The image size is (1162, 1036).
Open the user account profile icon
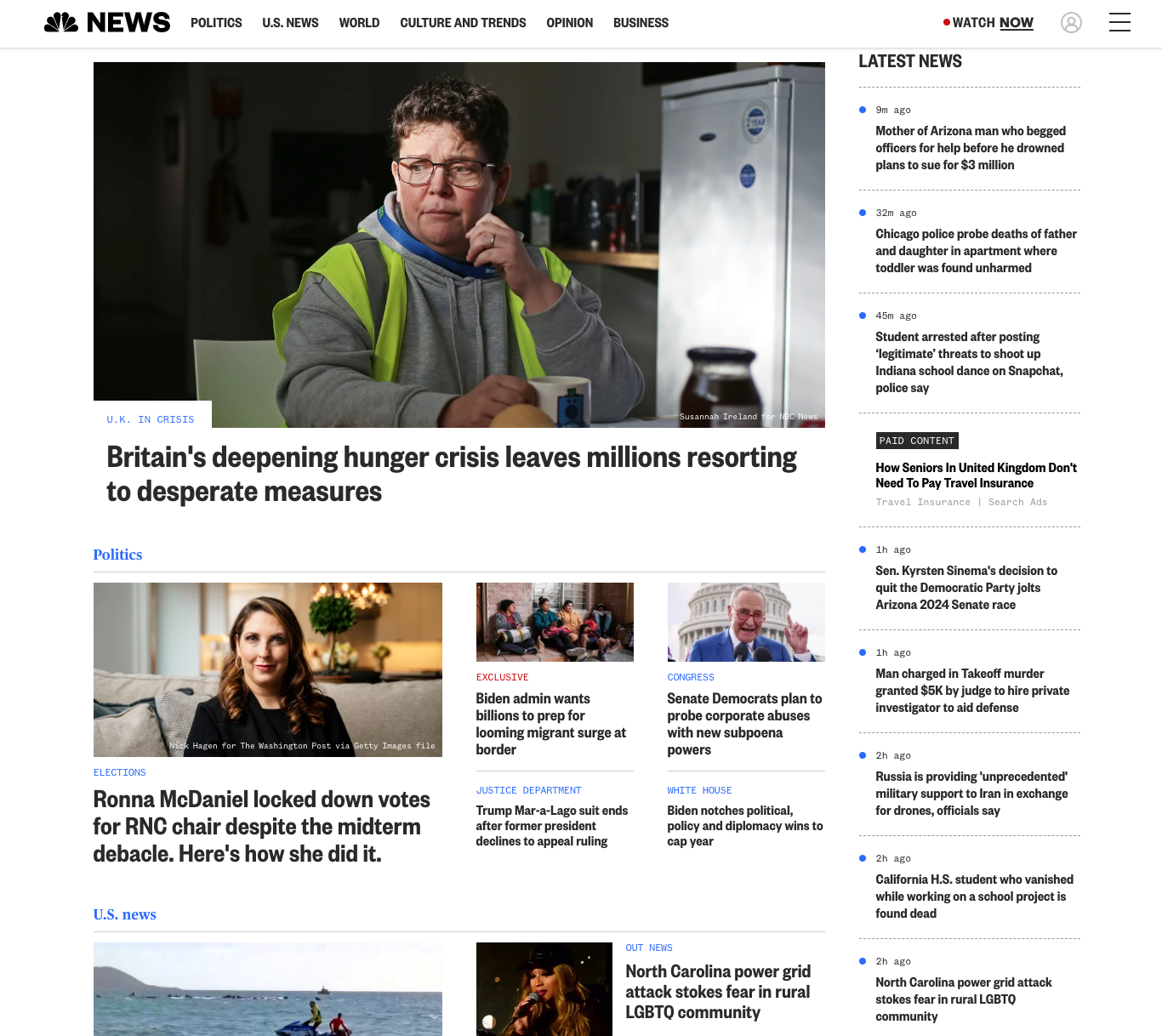click(1071, 22)
